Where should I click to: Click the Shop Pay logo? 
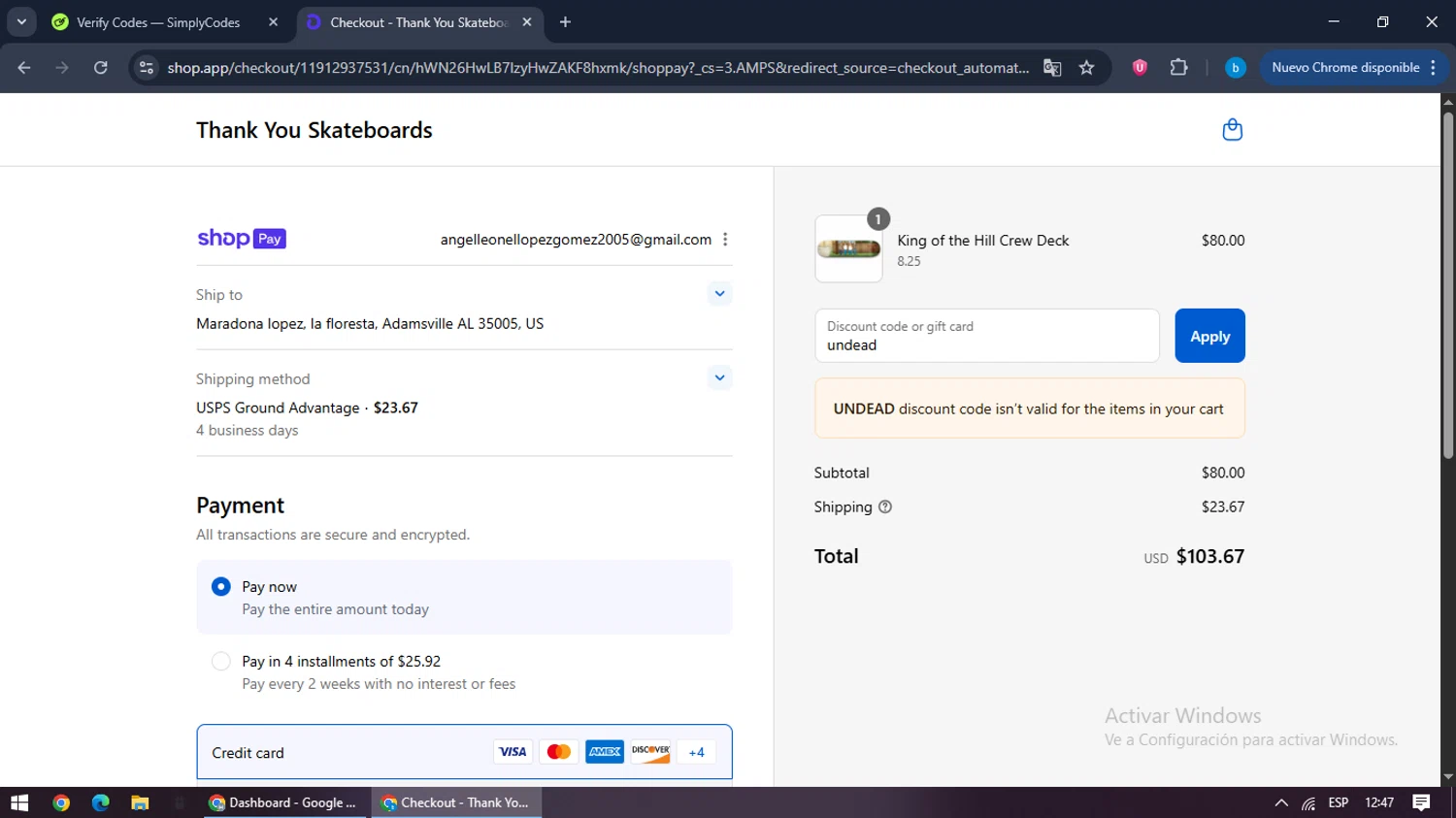(242, 239)
